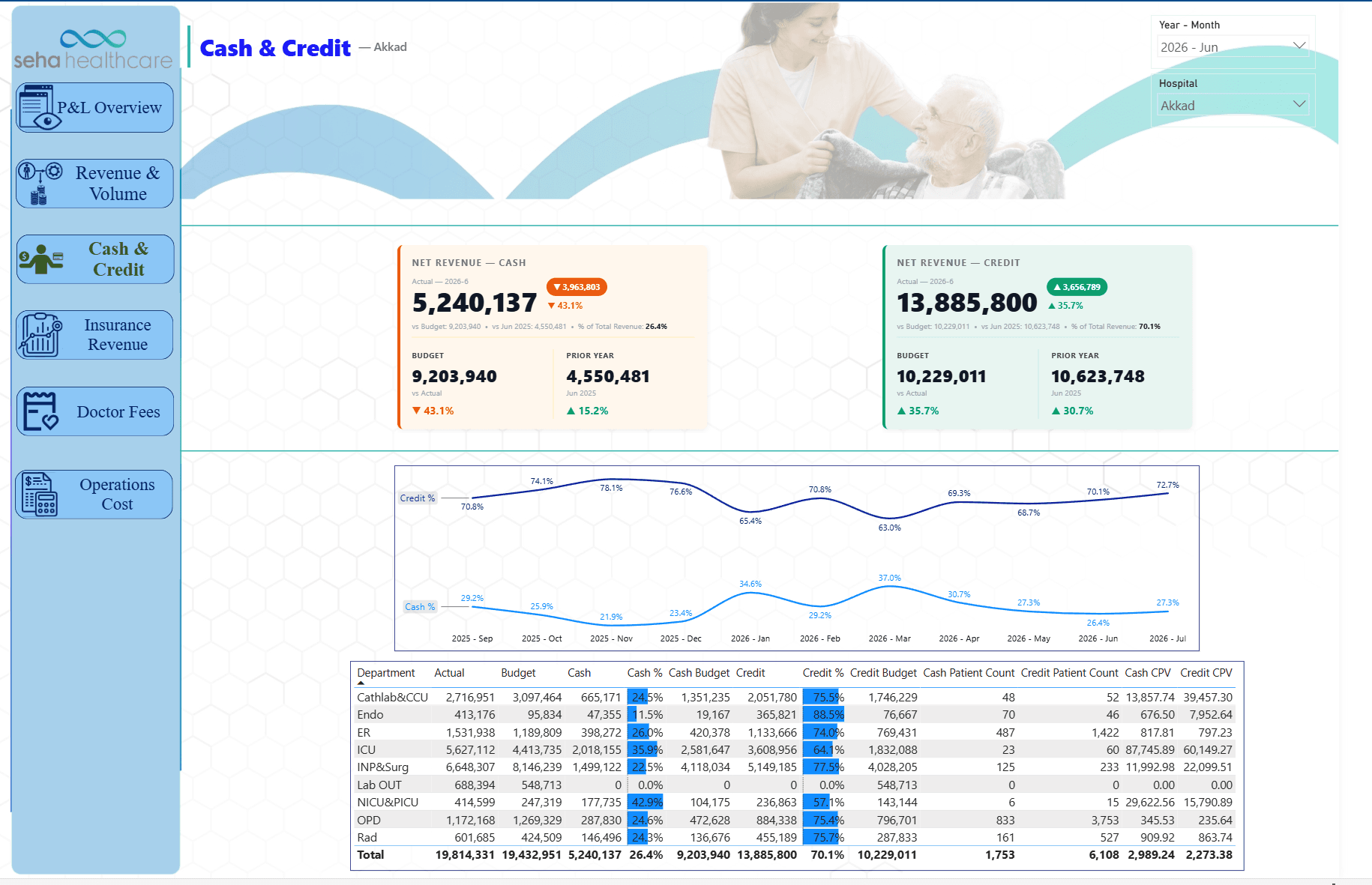Click the Cash CPV column header
The image size is (1372, 885).
click(x=1147, y=673)
